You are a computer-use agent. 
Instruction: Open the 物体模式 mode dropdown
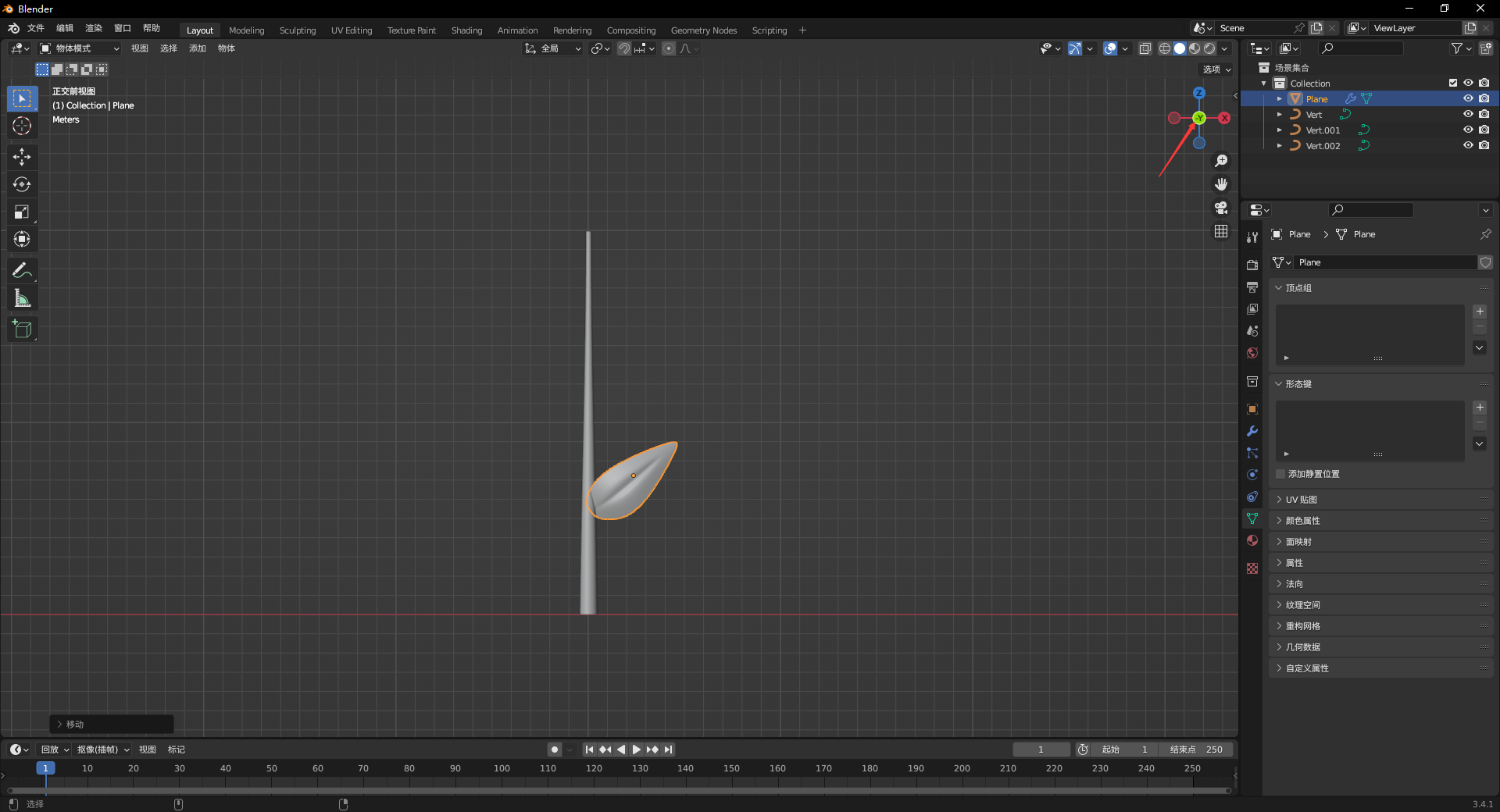80,48
